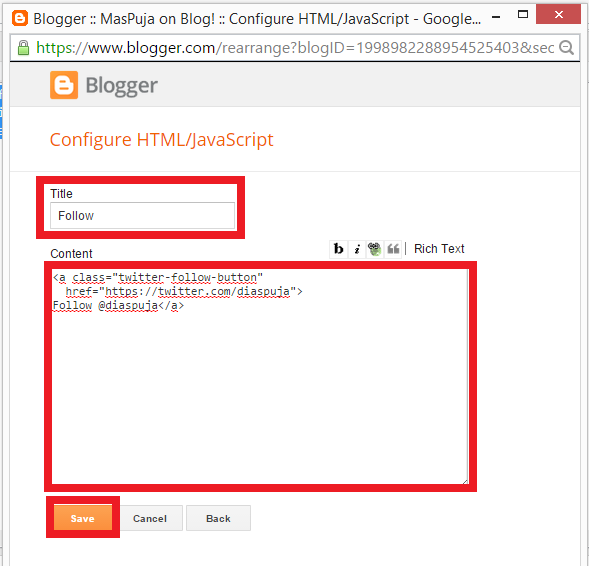This screenshot has width=589, height=566.
Task: Click the Content label above the text area
Action: 71,254
